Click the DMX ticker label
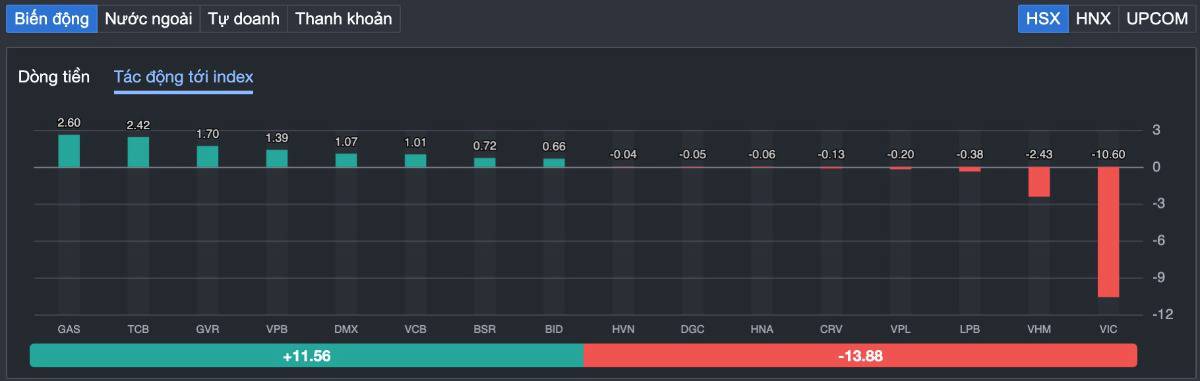 (346, 329)
